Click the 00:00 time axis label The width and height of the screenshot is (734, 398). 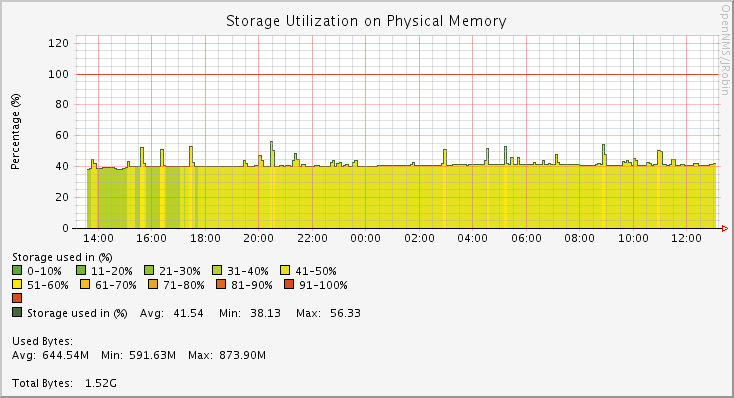tap(366, 238)
